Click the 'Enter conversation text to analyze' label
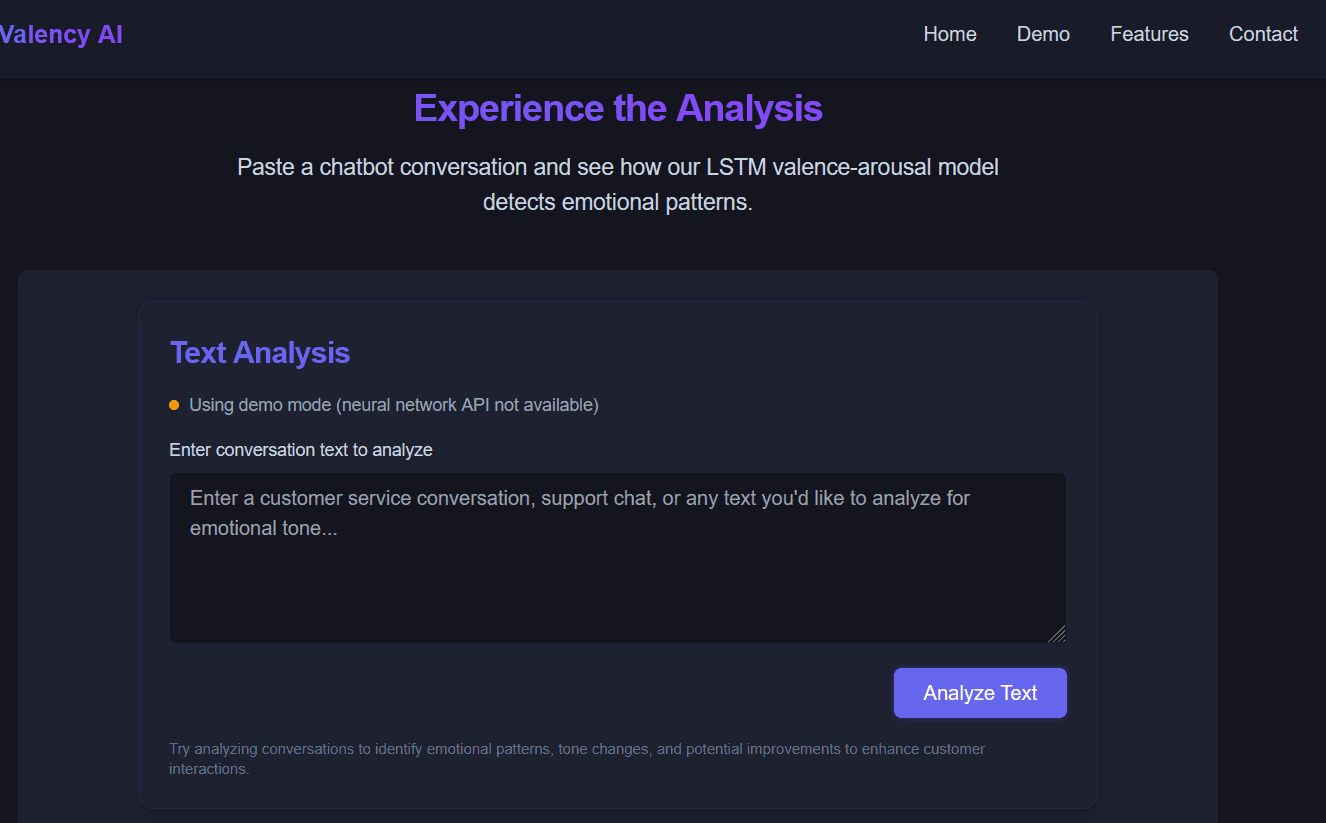1326x823 pixels. click(301, 450)
